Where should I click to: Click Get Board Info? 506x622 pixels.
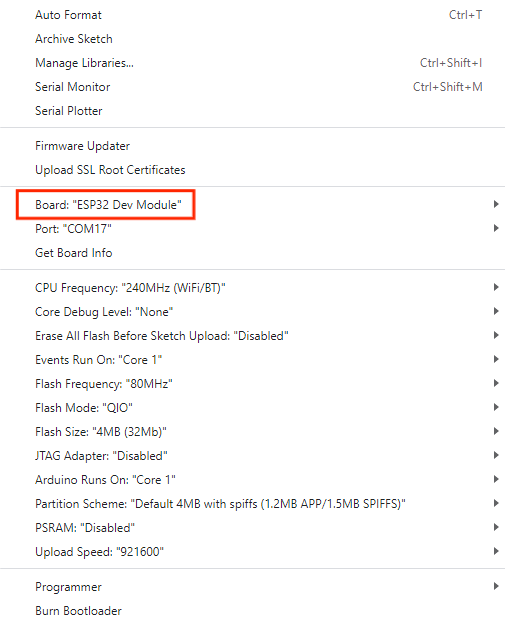(253, 253)
